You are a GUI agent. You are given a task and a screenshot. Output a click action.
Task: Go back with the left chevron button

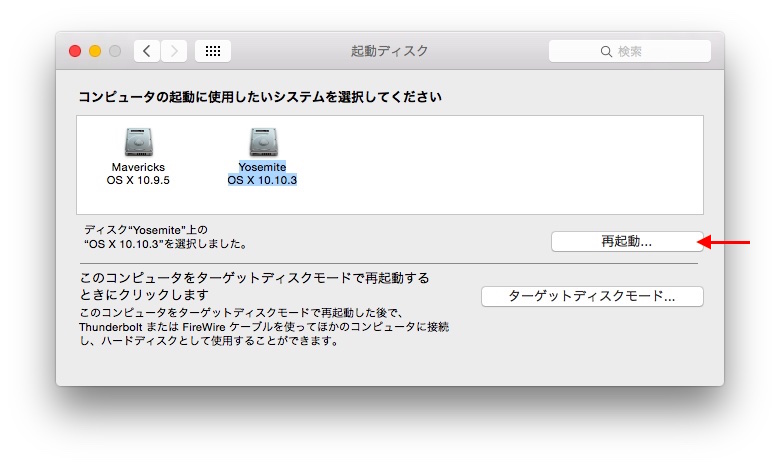click(x=147, y=51)
